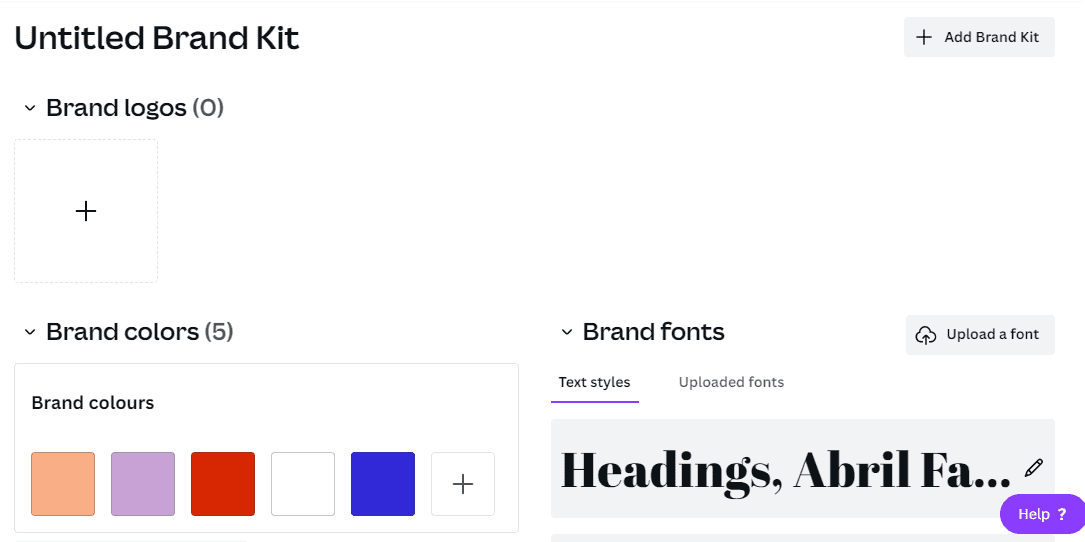Select the Text styles tab
Image resolution: width=1085 pixels, height=542 pixels.
(594, 382)
